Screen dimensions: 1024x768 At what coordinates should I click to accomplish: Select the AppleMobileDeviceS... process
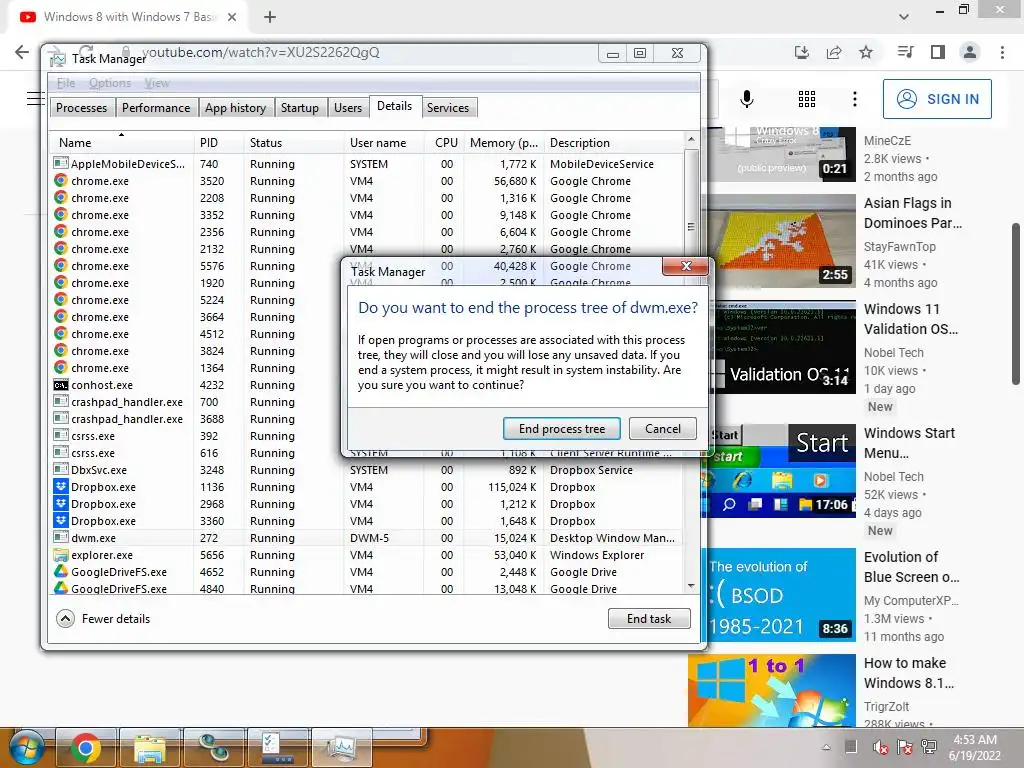click(366, 164)
